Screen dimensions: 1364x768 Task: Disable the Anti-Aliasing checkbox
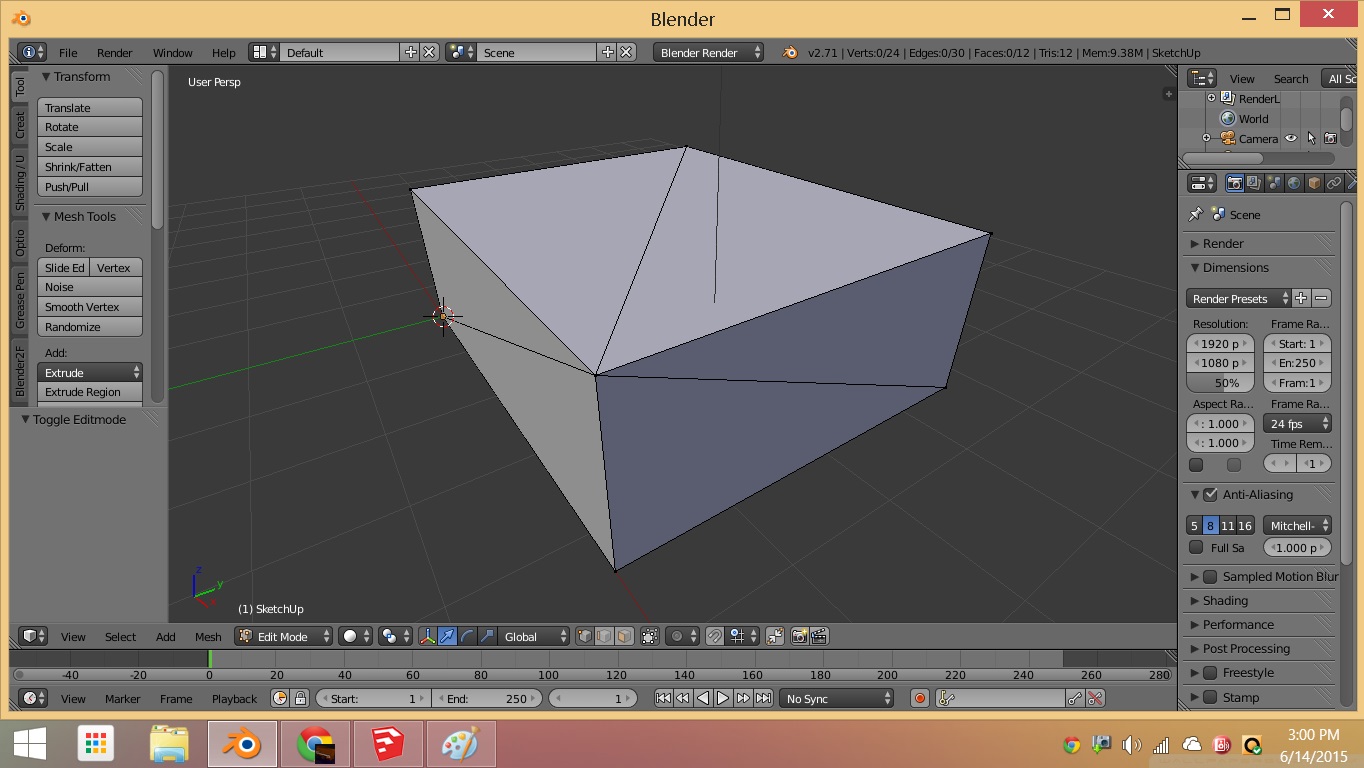click(x=1211, y=494)
